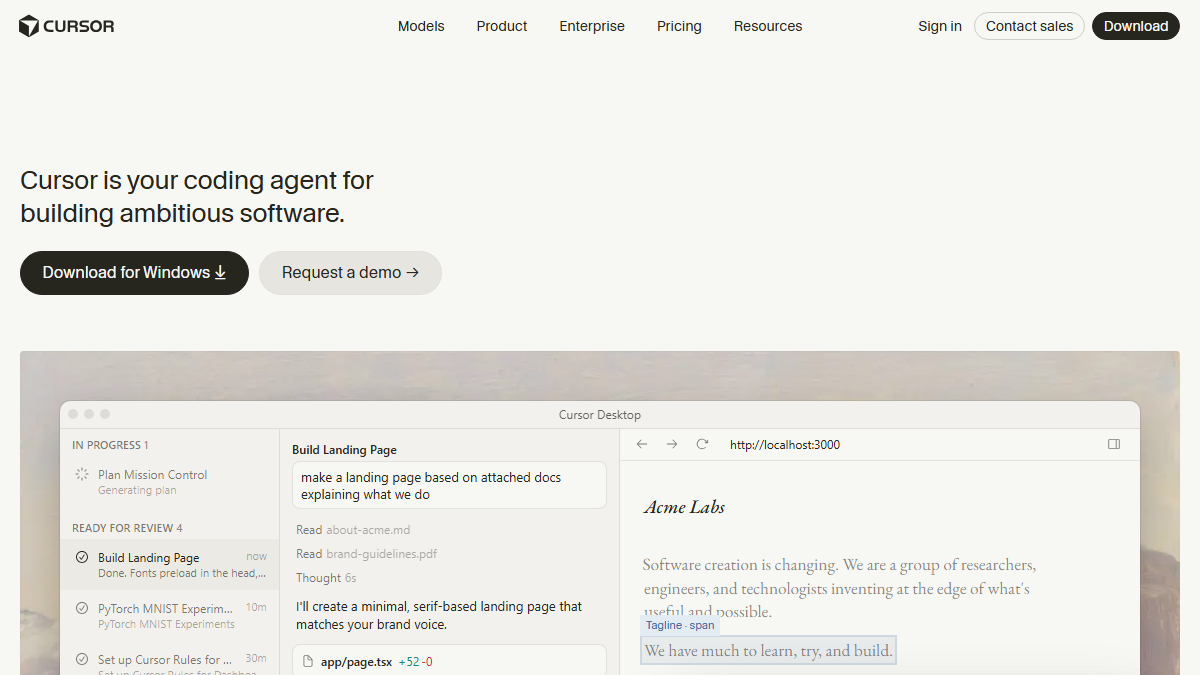Click the PyTorch MNIST checkmark icon
Viewport: 1200px width, 675px height.
(x=82, y=608)
